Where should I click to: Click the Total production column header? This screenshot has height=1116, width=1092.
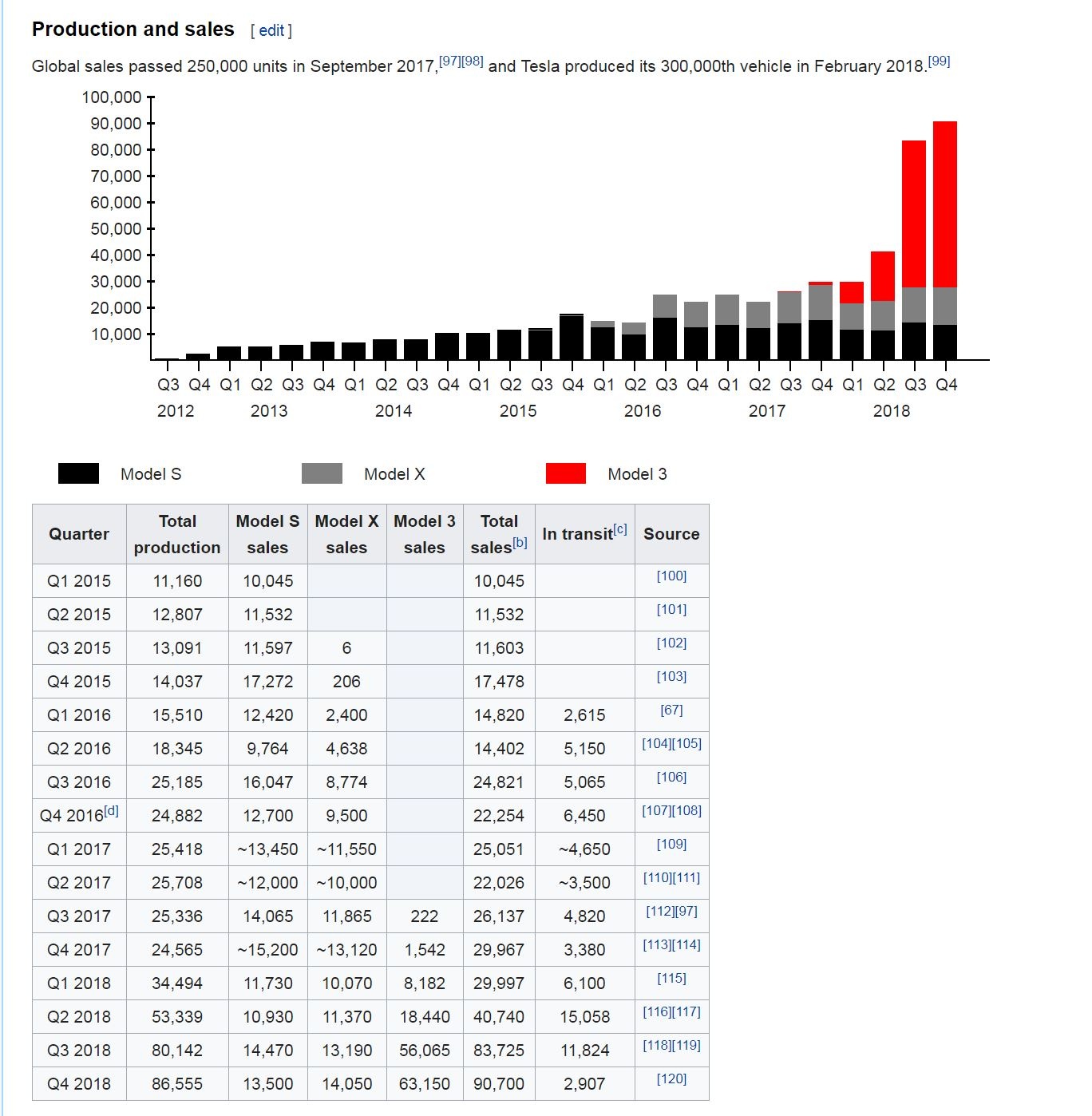click(x=177, y=534)
